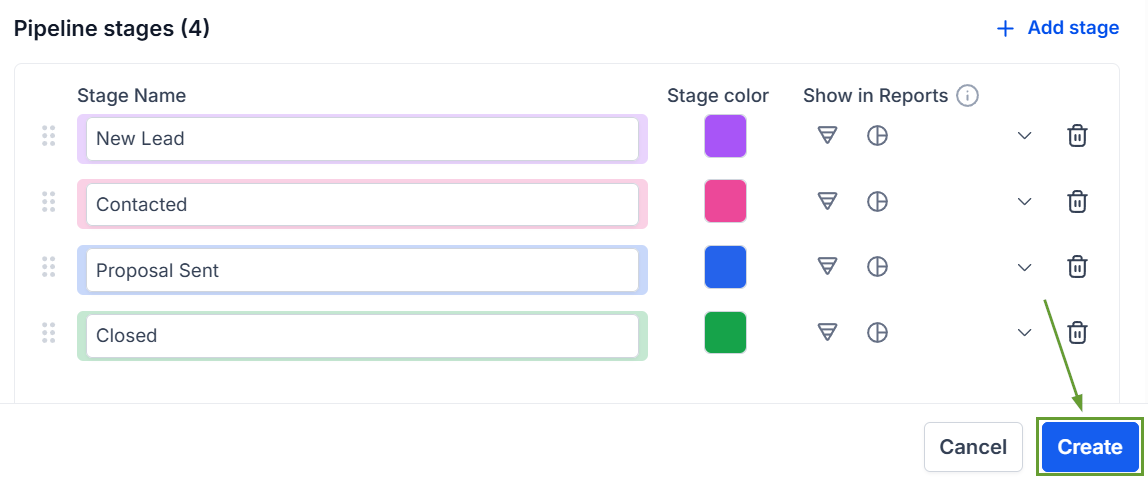Grab the drag handle for New Lead
Viewport: 1148px width, 480px height.
(x=48, y=136)
